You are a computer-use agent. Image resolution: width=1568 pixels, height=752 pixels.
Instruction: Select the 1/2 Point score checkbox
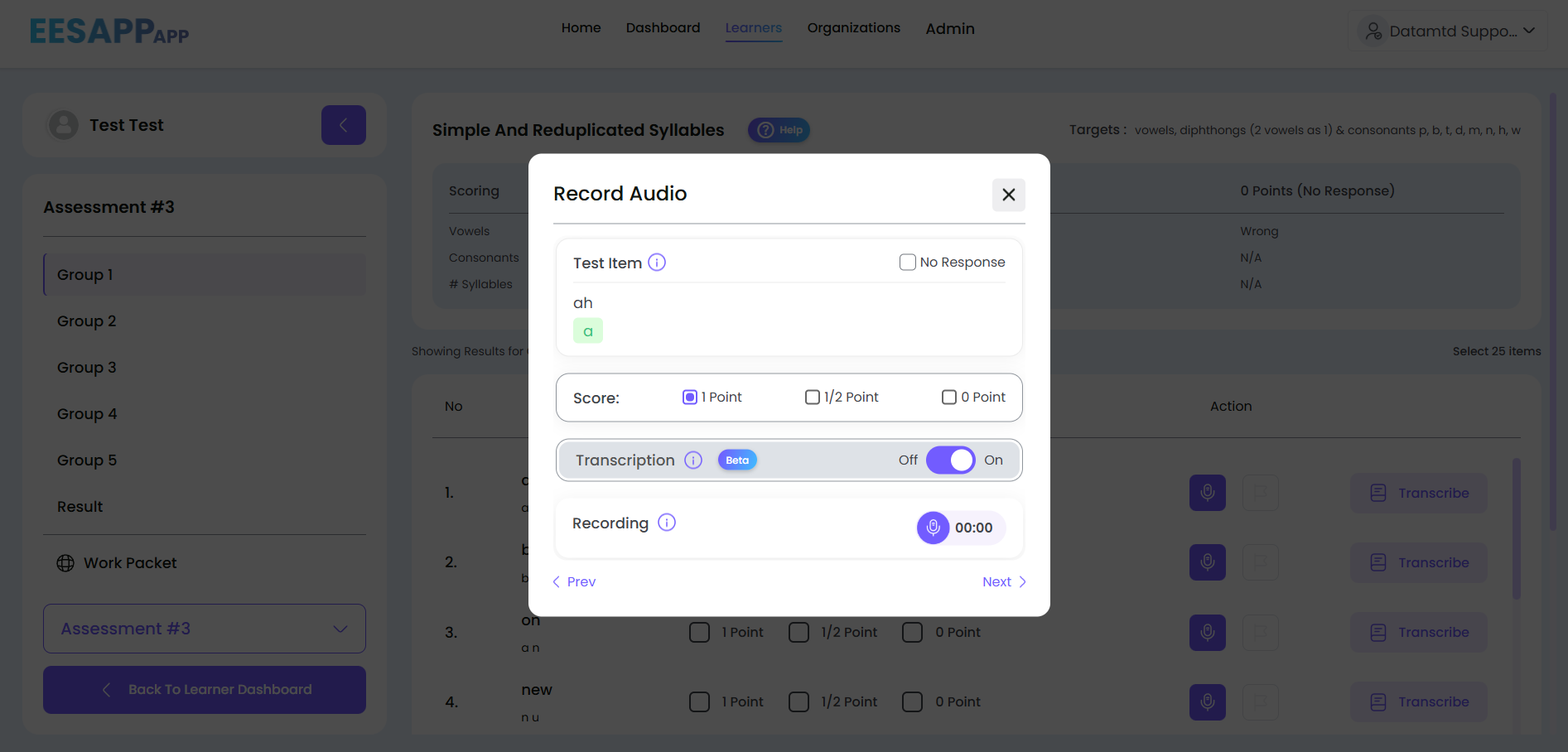[x=813, y=398]
